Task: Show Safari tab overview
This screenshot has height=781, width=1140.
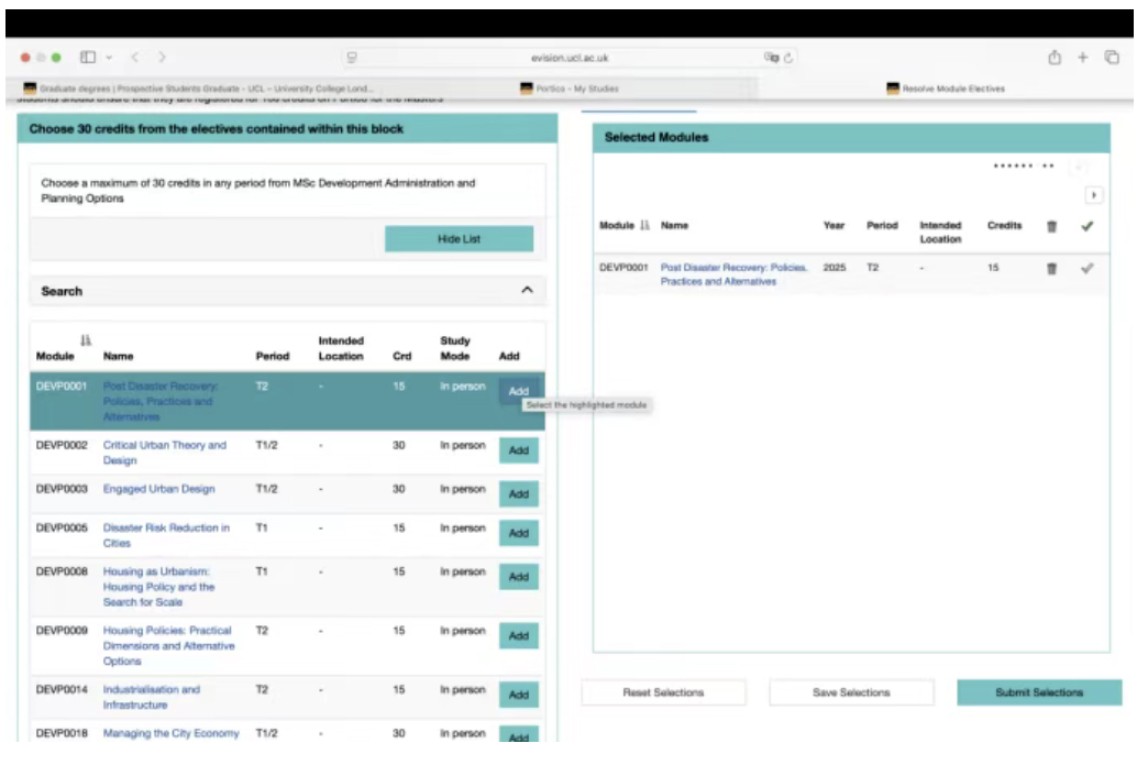Action: click(1111, 58)
